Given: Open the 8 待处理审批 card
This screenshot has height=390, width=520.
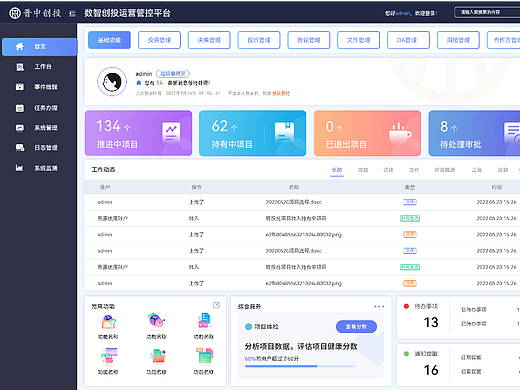Looking at the screenshot, I should 474,133.
